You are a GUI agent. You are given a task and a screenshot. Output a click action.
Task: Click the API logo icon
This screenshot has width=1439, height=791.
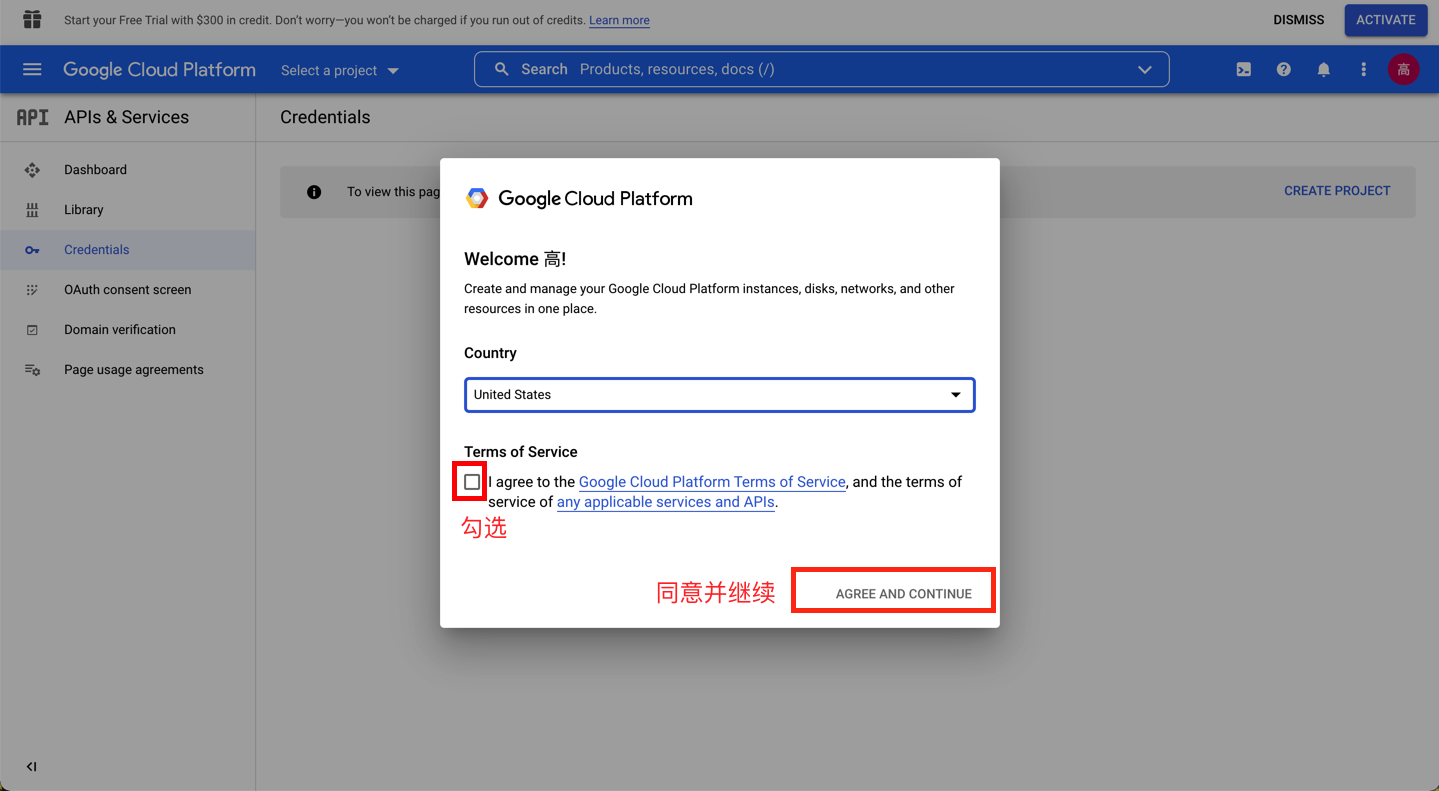32,117
